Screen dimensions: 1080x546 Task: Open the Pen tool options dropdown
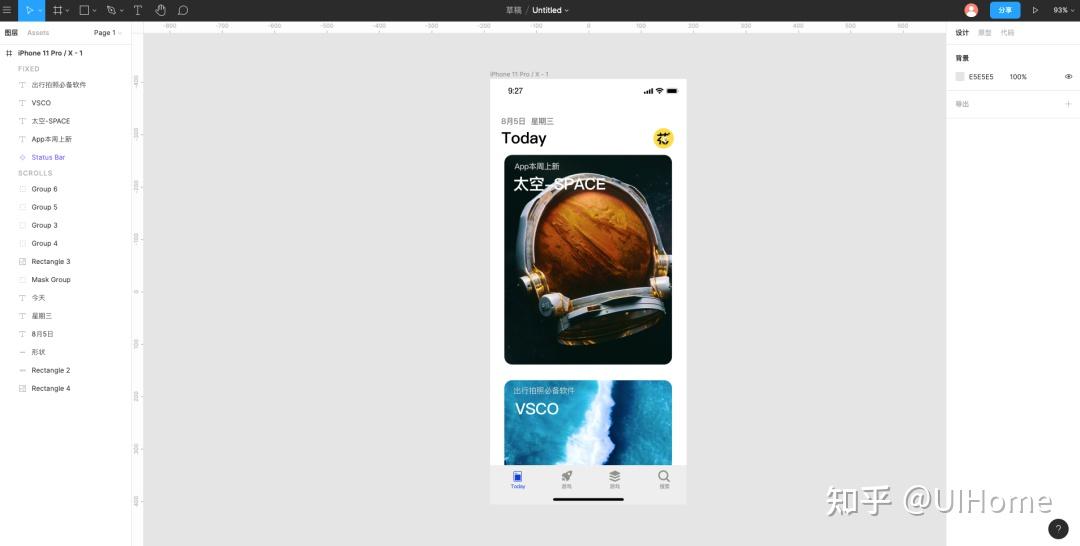pyautogui.click(x=122, y=11)
